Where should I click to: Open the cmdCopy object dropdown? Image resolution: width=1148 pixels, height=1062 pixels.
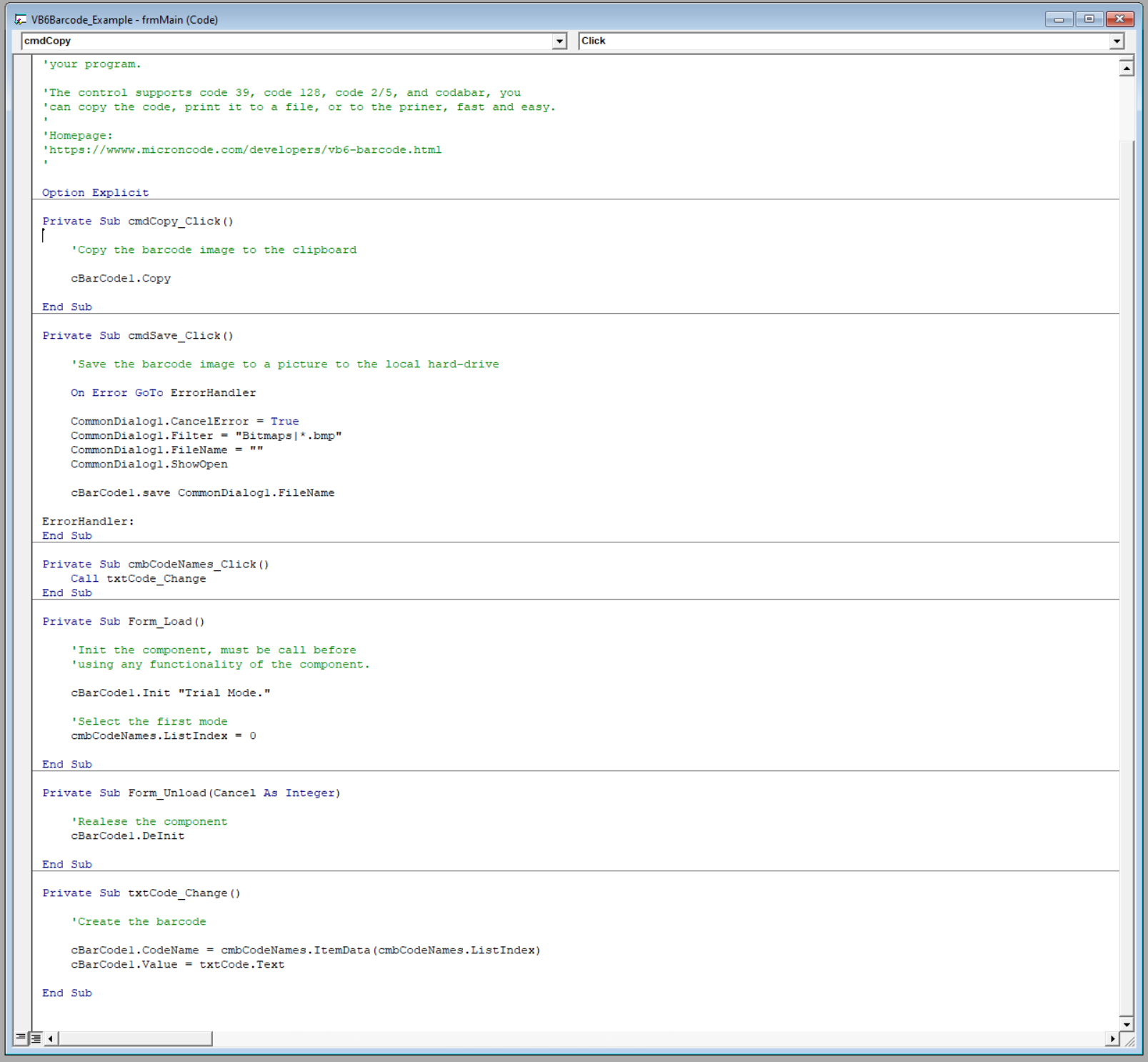point(559,41)
